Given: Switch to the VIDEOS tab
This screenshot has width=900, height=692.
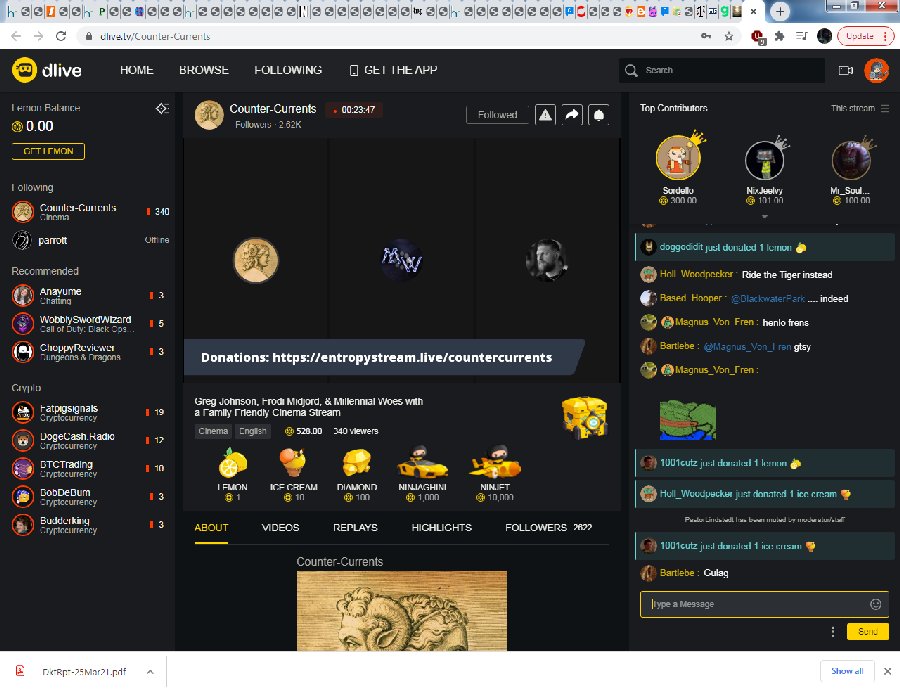Looking at the screenshot, I should coord(281,527).
